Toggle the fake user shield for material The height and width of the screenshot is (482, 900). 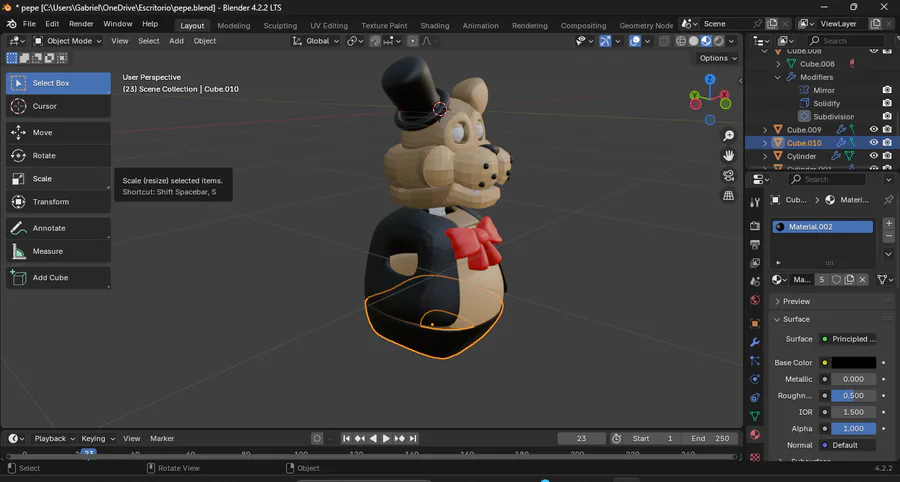(836, 280)
